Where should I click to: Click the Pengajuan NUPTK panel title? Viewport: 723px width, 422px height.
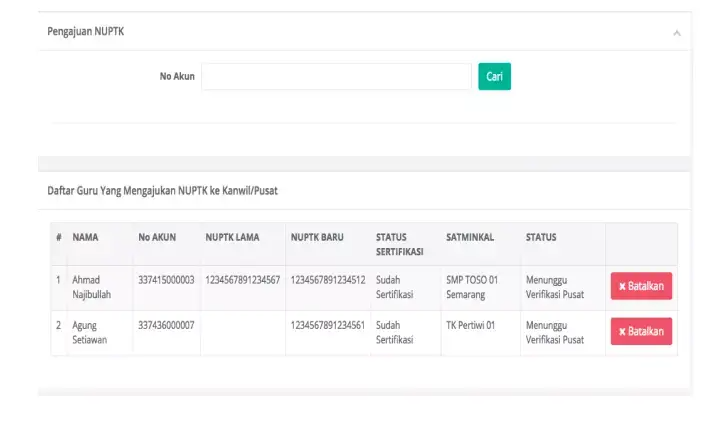coord(86,32)
